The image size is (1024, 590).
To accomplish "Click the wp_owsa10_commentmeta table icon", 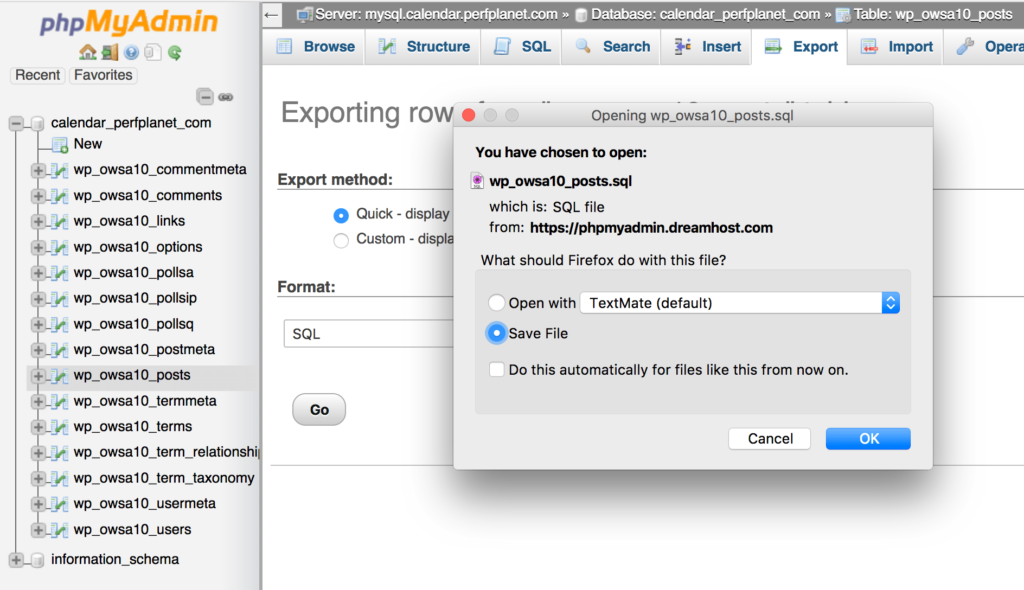I will (59, 170).
